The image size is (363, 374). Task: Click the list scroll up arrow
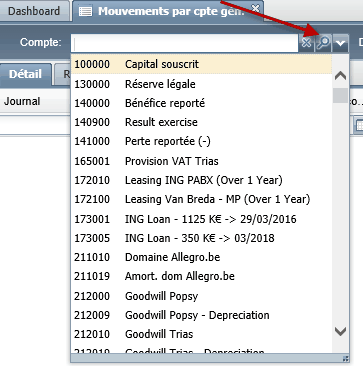tap(340, 76)
